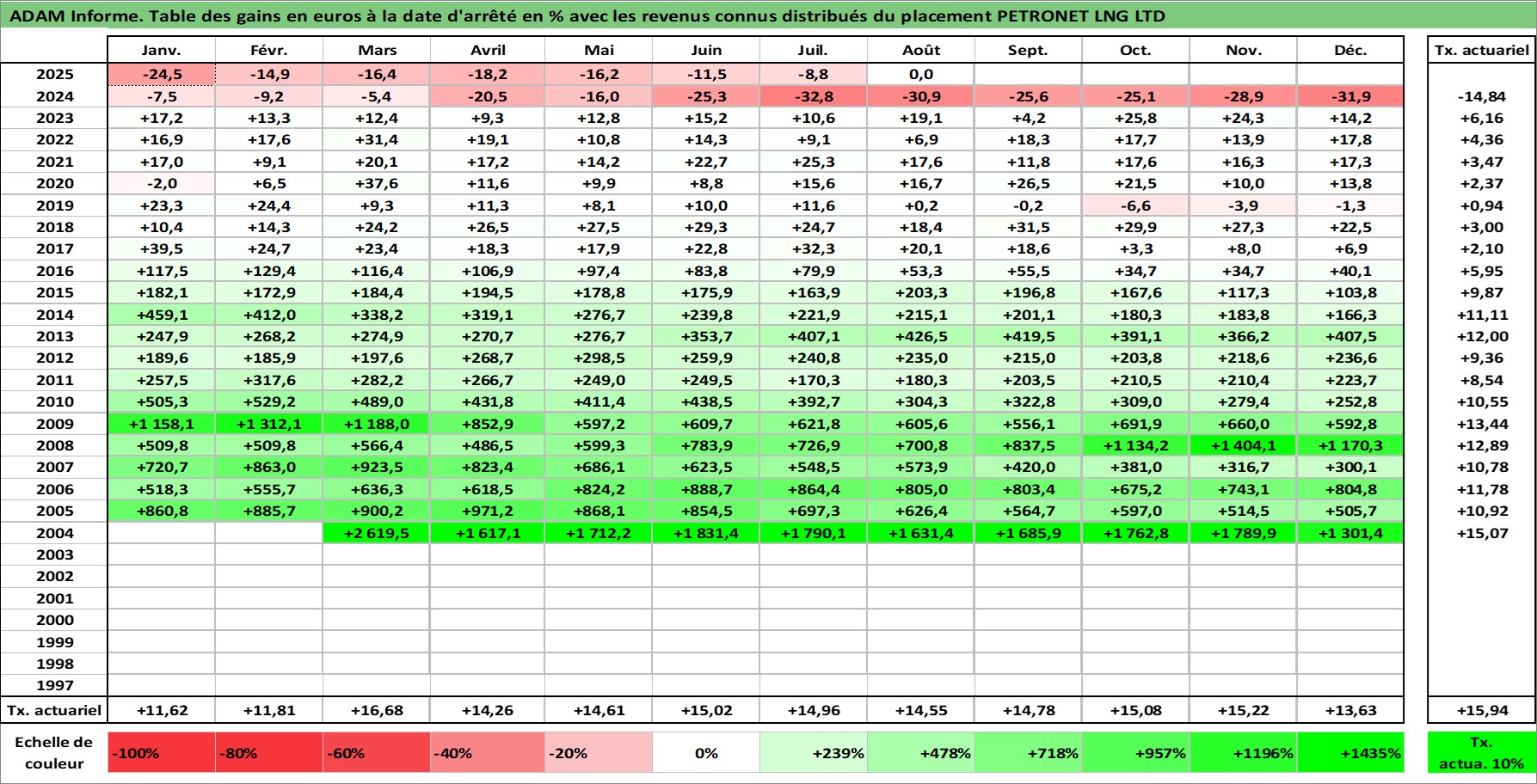Click the -32,8 cell in 2024
This screenshot has height=784, width=1537.
point(813,96)
